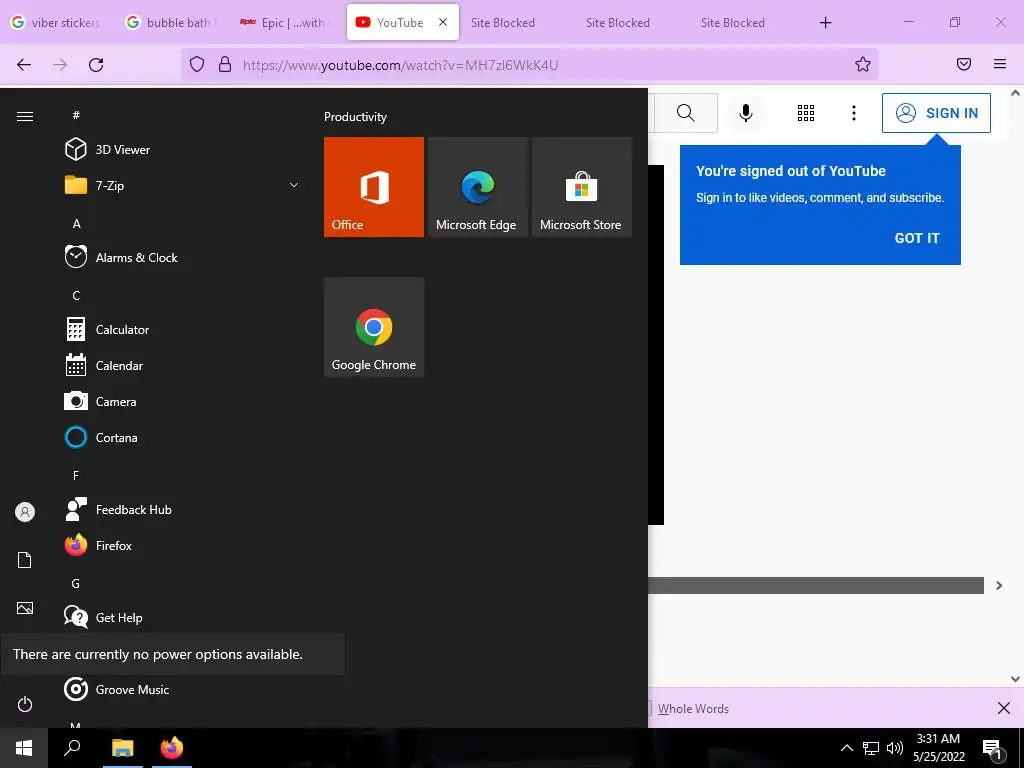
Task: Open the Microsoft Store tile
Action: pos(582,187)
